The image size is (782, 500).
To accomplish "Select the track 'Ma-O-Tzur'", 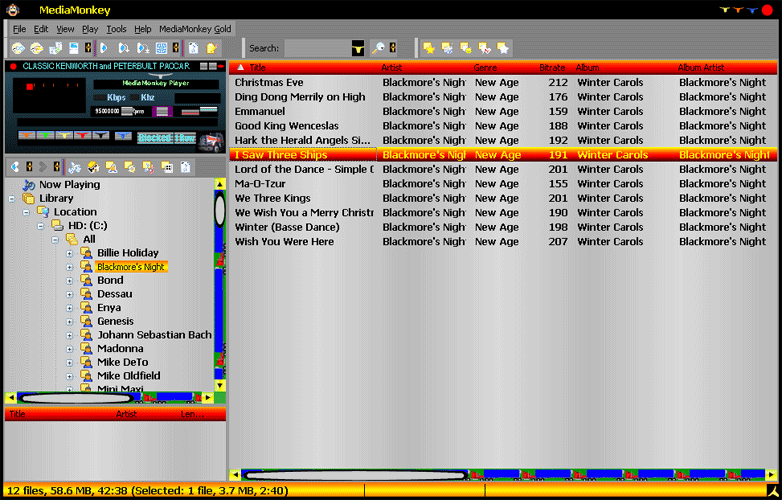I will pyautogui.click(x=260, y=184).
